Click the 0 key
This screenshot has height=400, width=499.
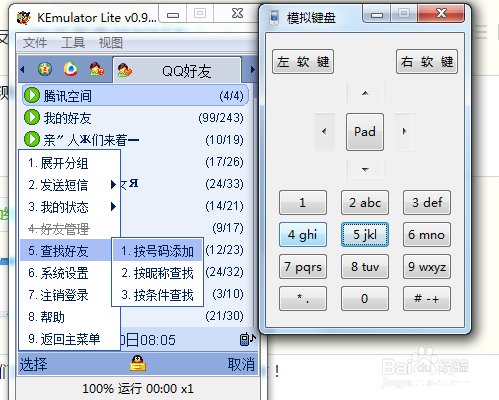tap(365, 299)
